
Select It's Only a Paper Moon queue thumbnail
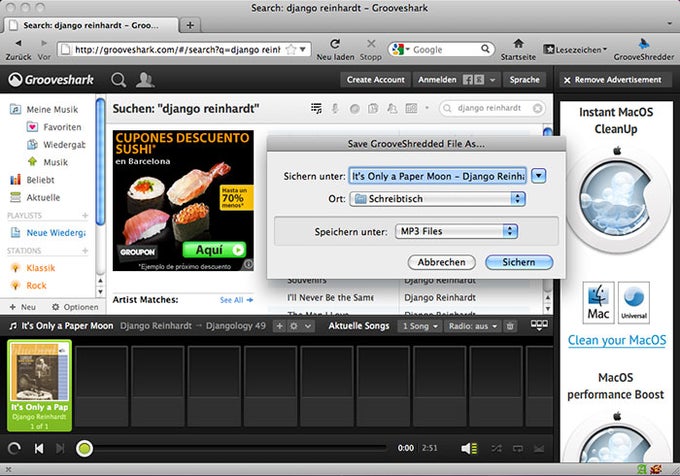[x=39, y=385]
